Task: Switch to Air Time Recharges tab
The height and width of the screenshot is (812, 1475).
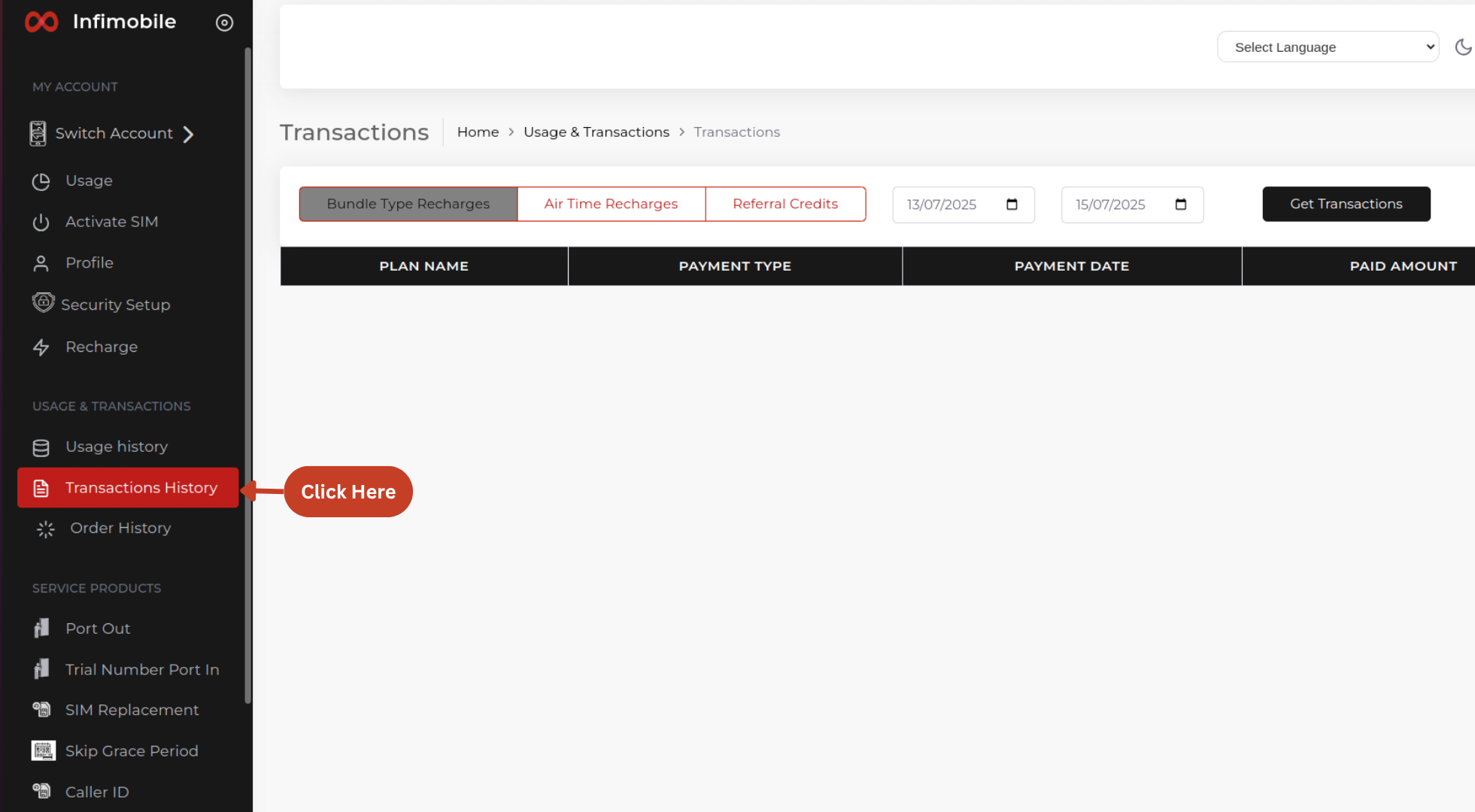Action: click(611, 204)
